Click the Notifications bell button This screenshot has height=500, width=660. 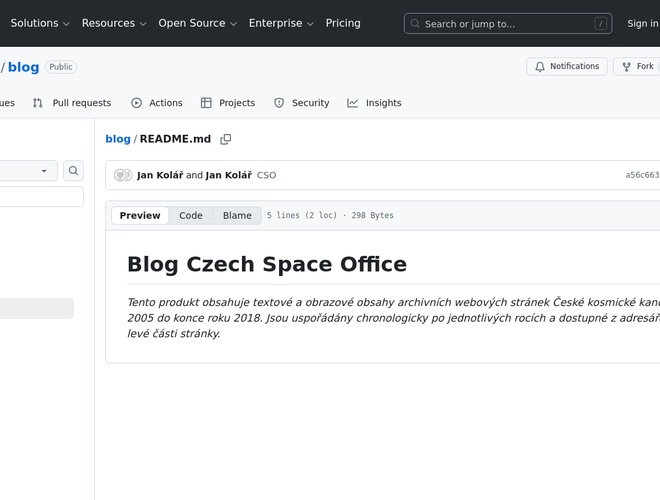pyautogui.click(x=567, y=67)
